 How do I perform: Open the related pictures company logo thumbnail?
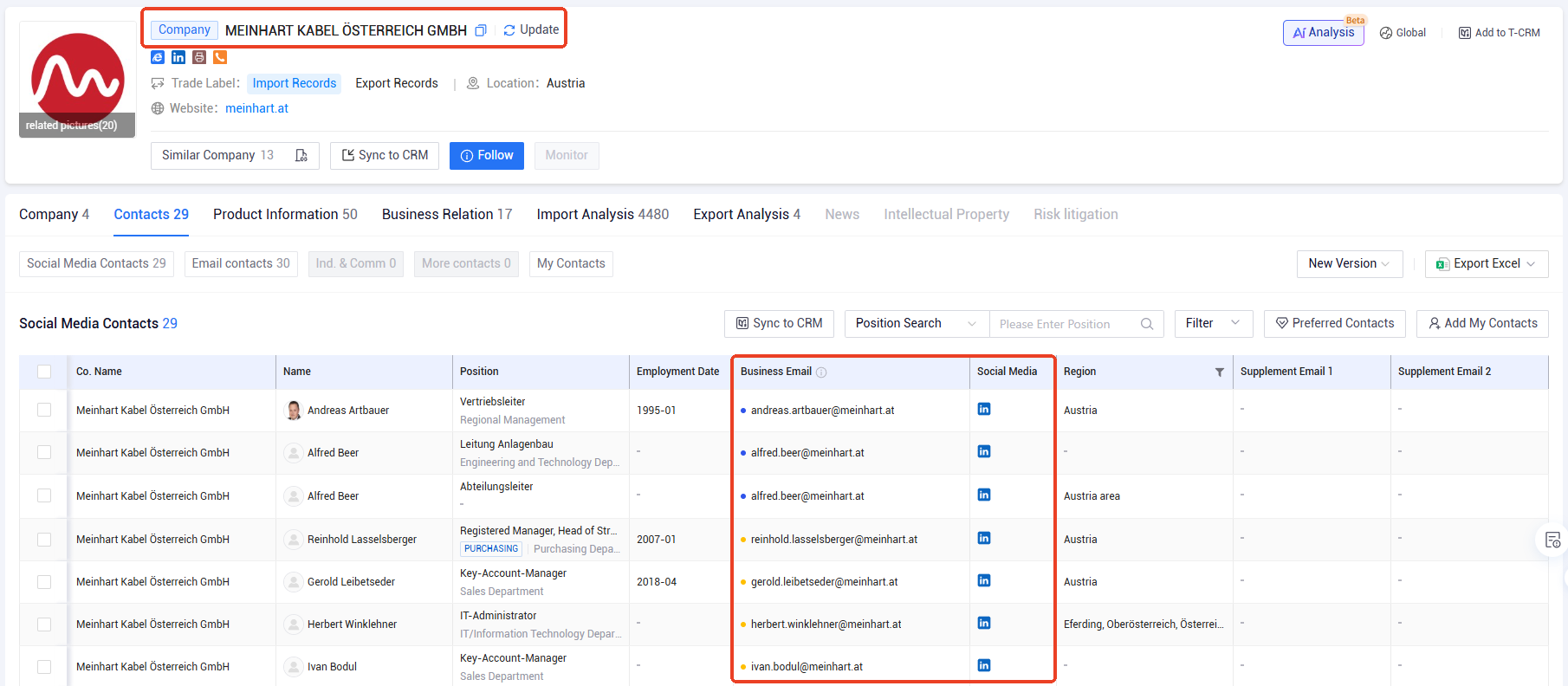click(x=77, y=80)
